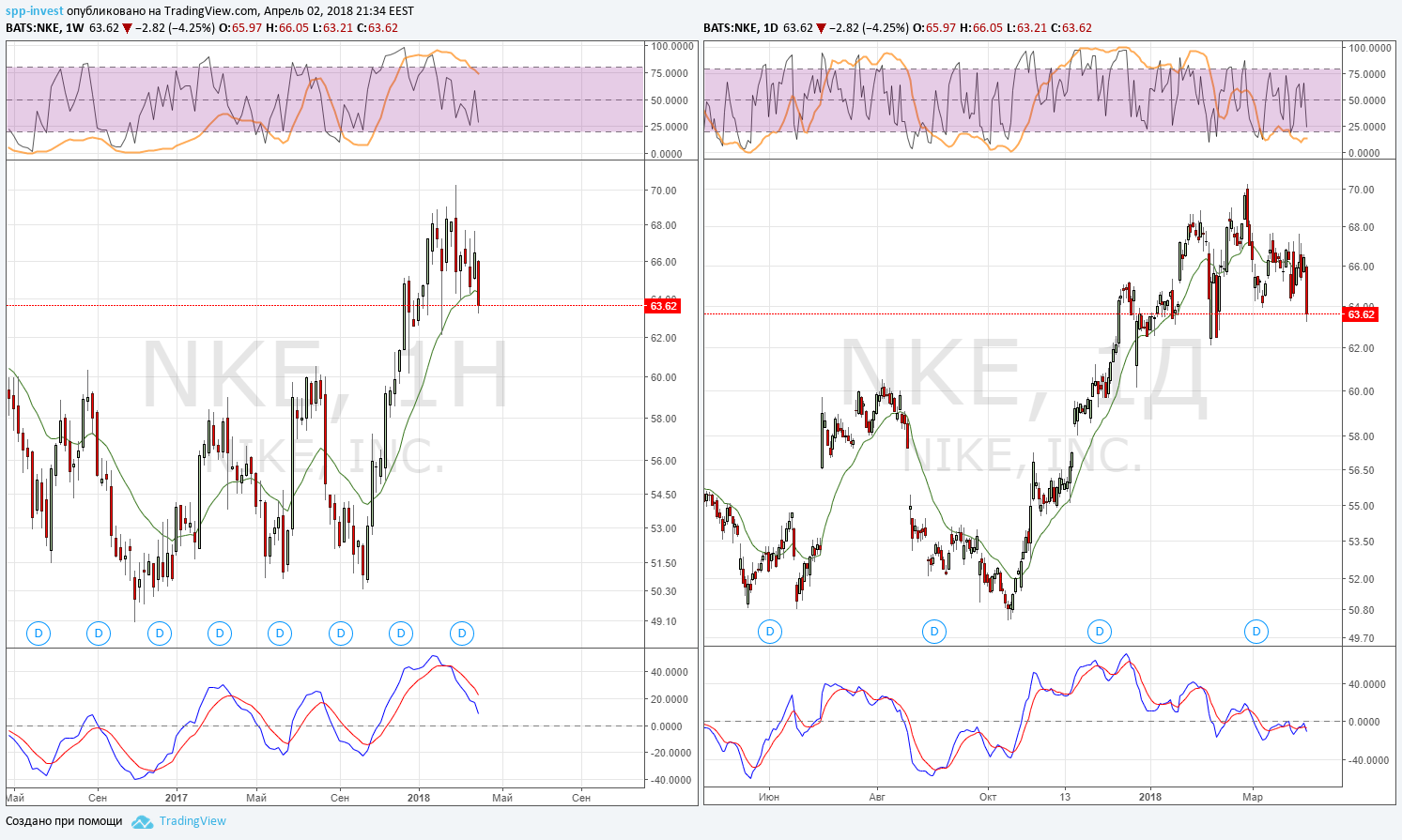Click the 54.50 price axis label
Image resolution: width=1402 pixels, height=840 pixels.
[663, 495]
